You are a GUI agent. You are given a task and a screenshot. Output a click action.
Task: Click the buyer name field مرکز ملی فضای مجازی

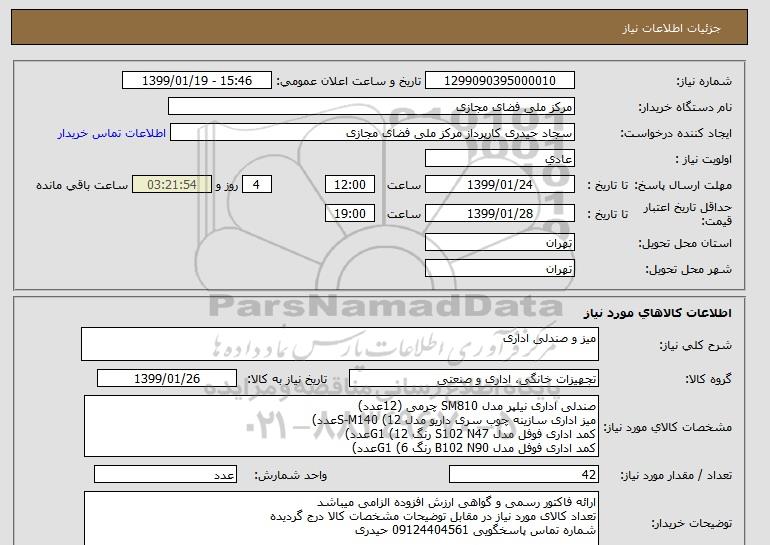[x=371, y=106]
